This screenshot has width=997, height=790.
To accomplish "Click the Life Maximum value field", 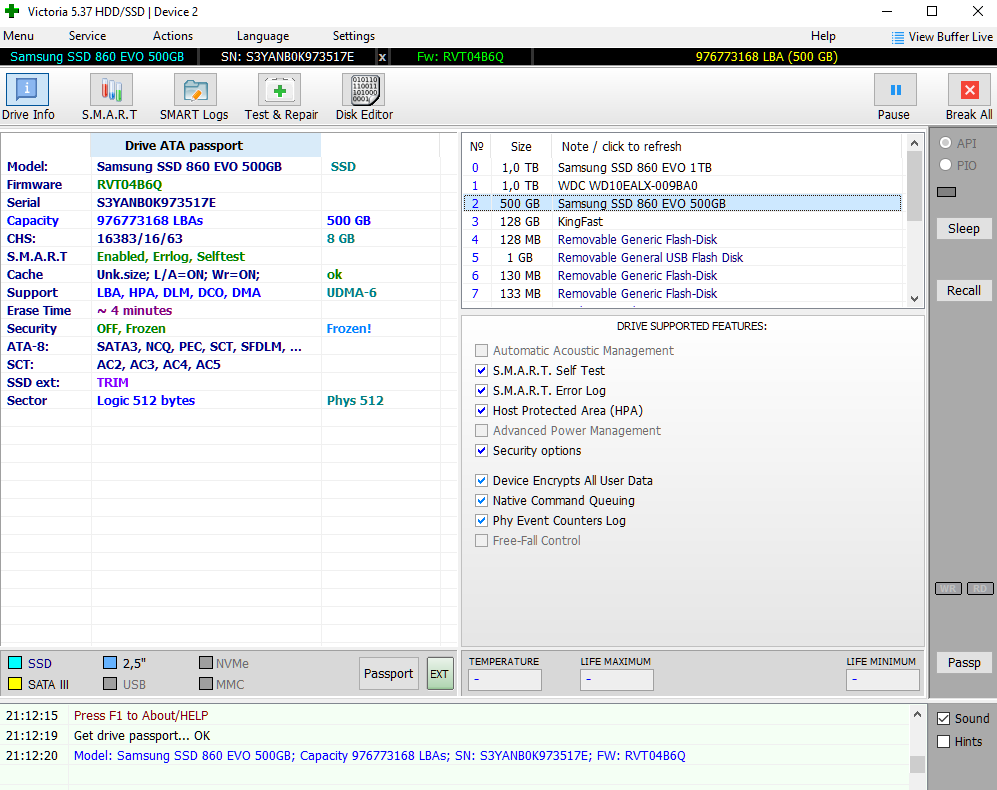I will point(617,679).
